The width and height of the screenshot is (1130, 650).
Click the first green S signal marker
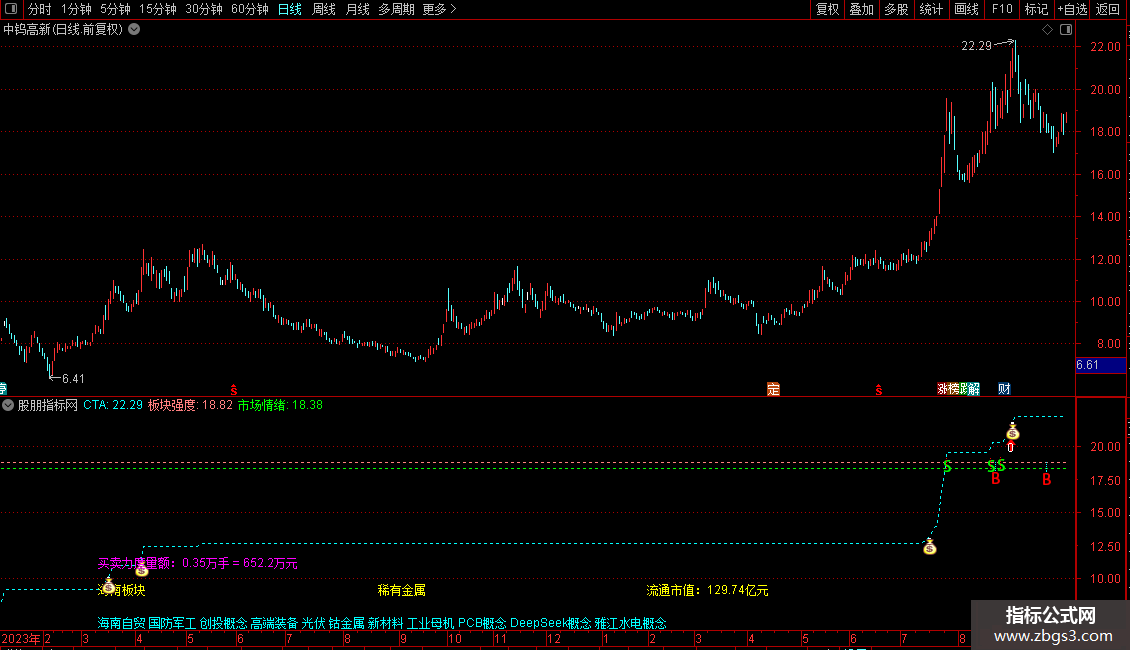[x=947, y=467]
